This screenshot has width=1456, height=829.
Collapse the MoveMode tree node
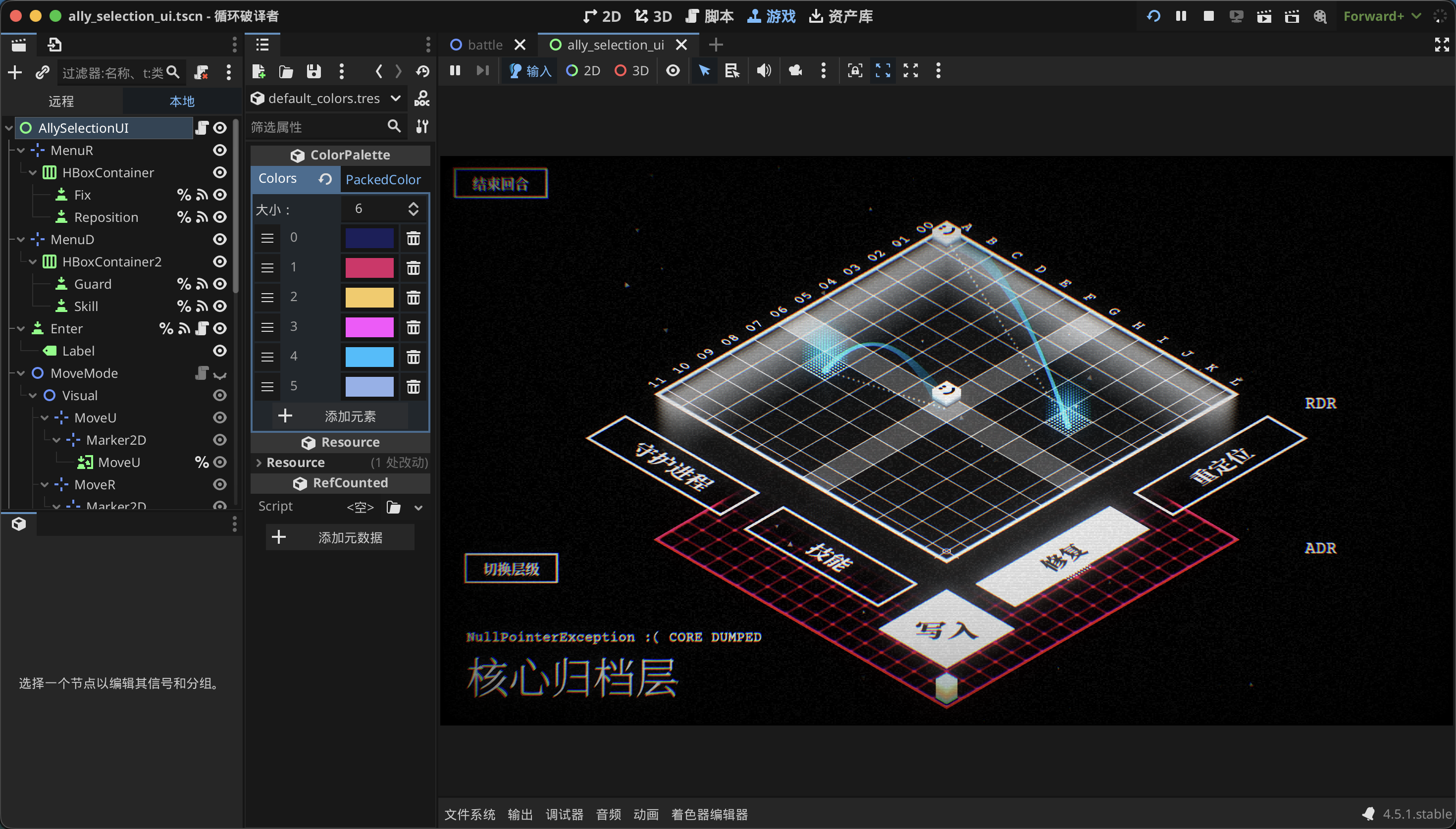tap(21, 373)
